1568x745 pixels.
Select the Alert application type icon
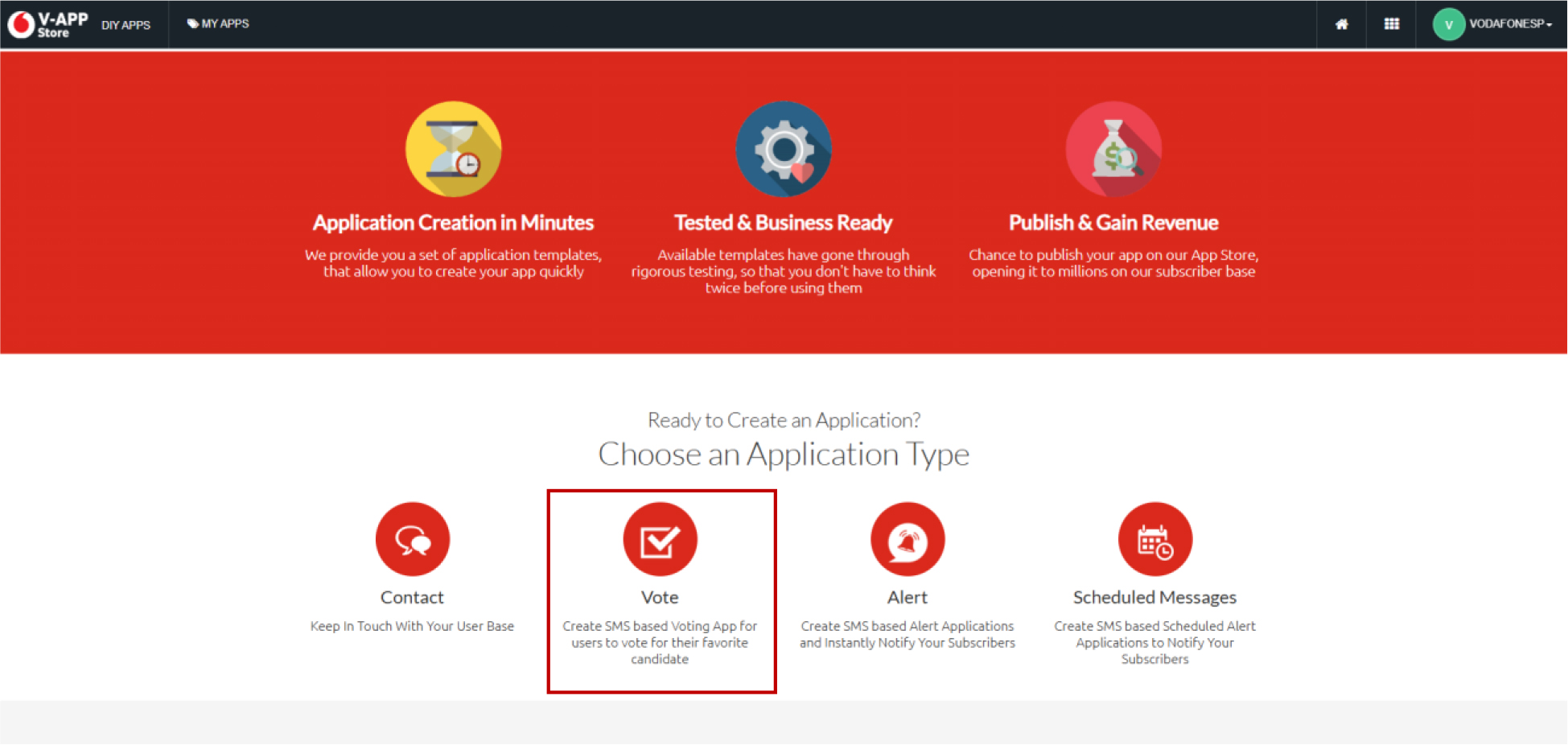point(907,539)
